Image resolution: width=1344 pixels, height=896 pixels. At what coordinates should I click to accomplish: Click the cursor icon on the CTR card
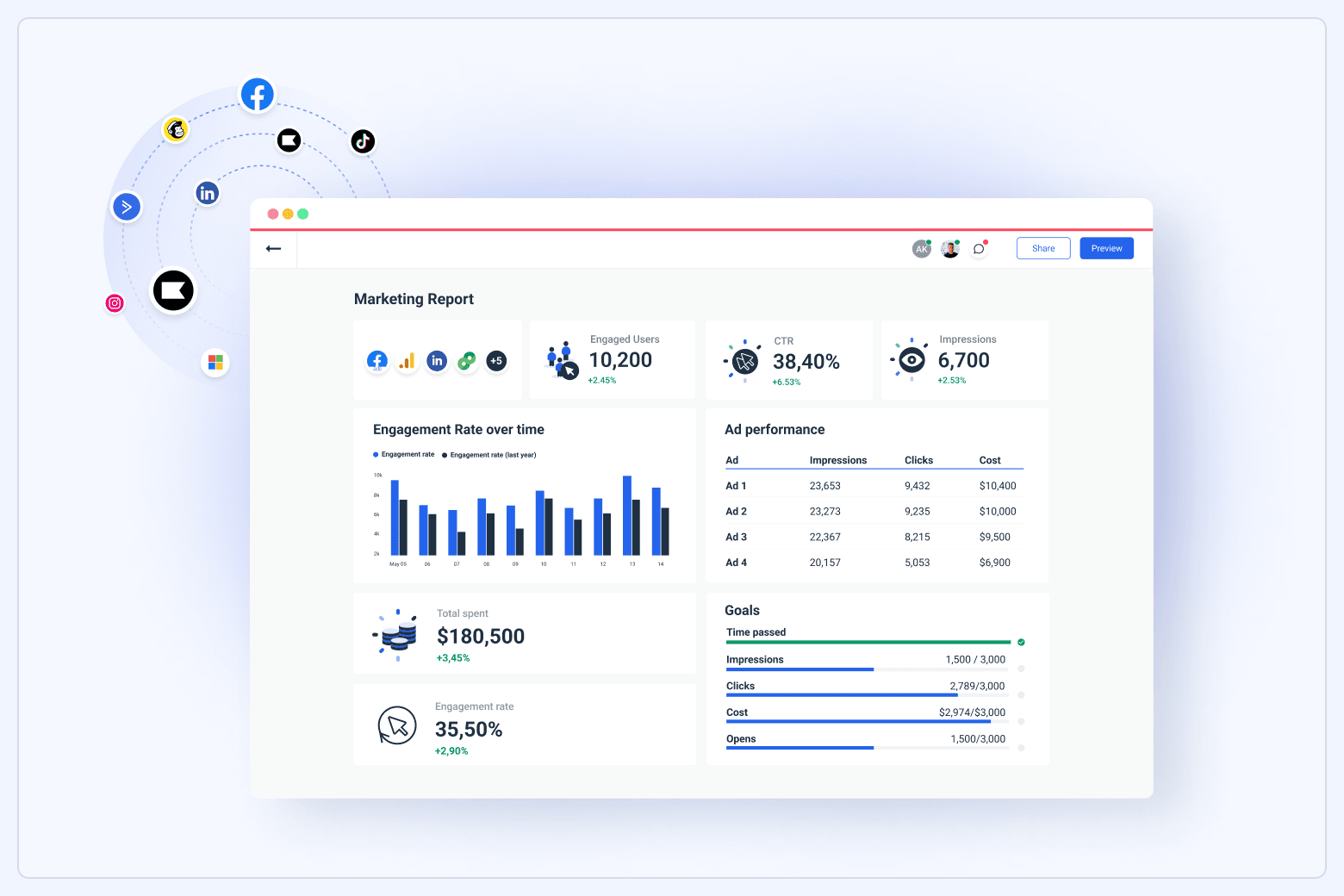[x=744, y=360]
